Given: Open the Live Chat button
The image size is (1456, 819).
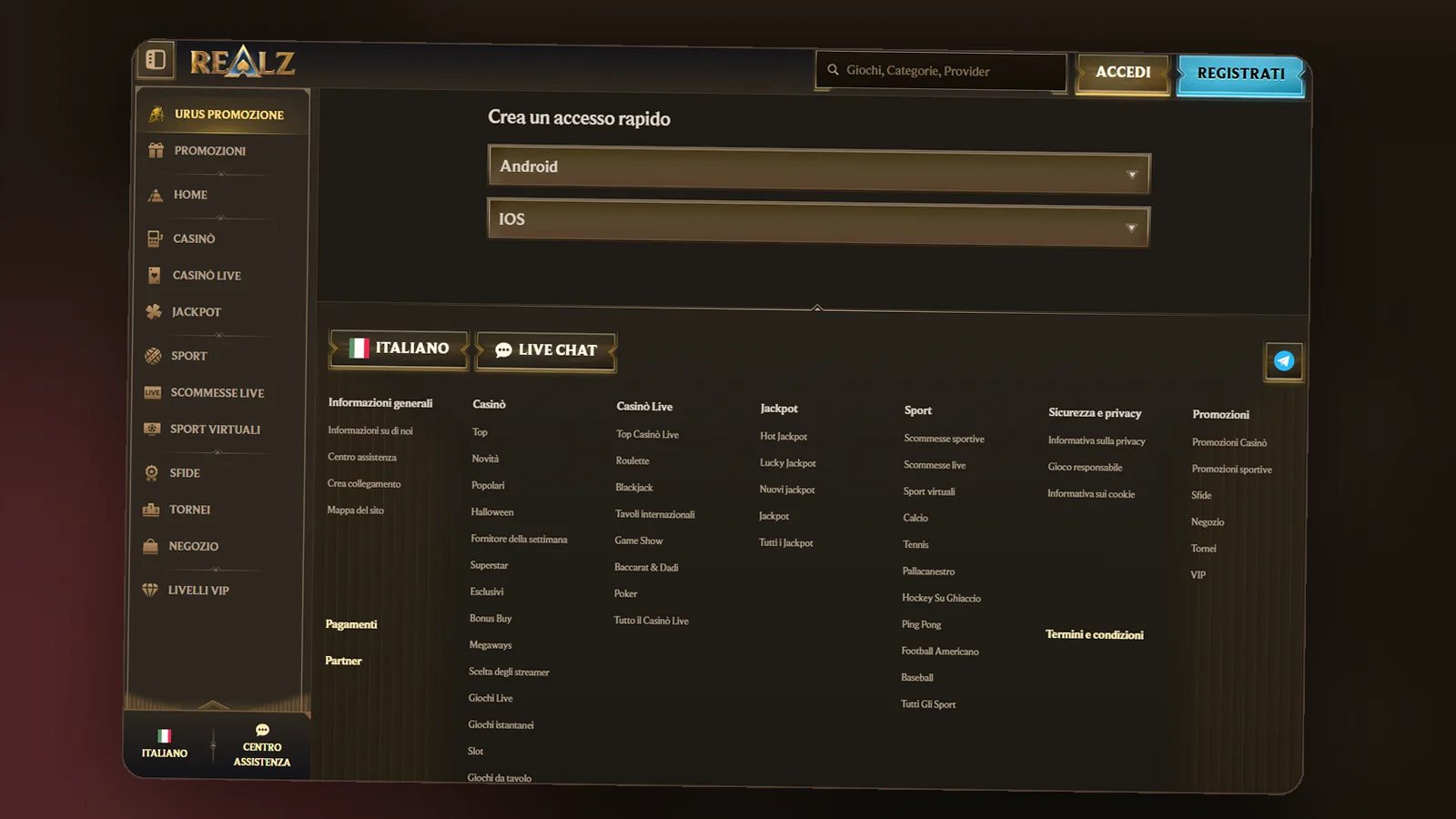Looking at the screenshot, I should click(546, 350).
